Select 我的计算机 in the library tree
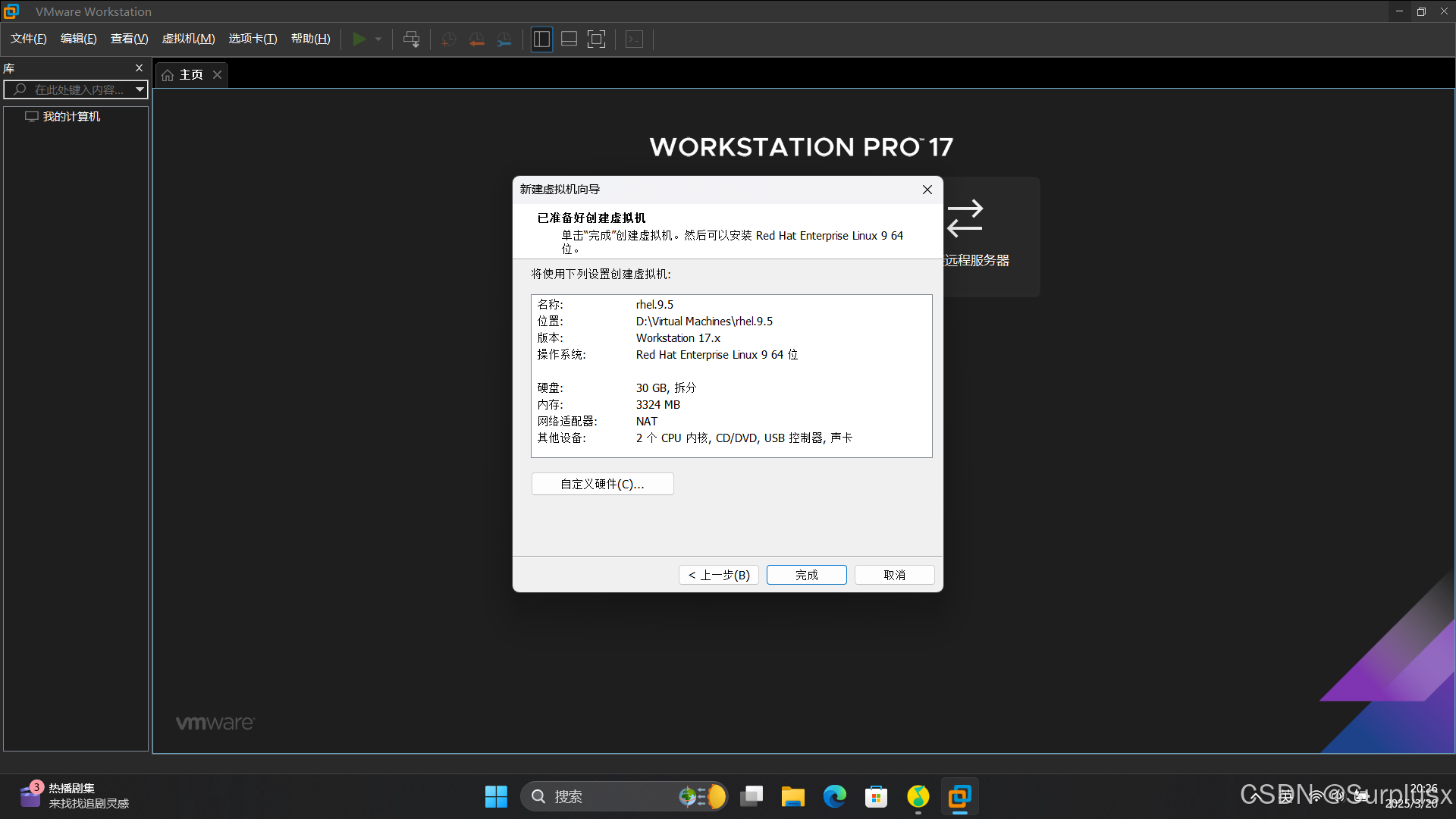Viewport: 1456px width, 819px height. point(71,116)
